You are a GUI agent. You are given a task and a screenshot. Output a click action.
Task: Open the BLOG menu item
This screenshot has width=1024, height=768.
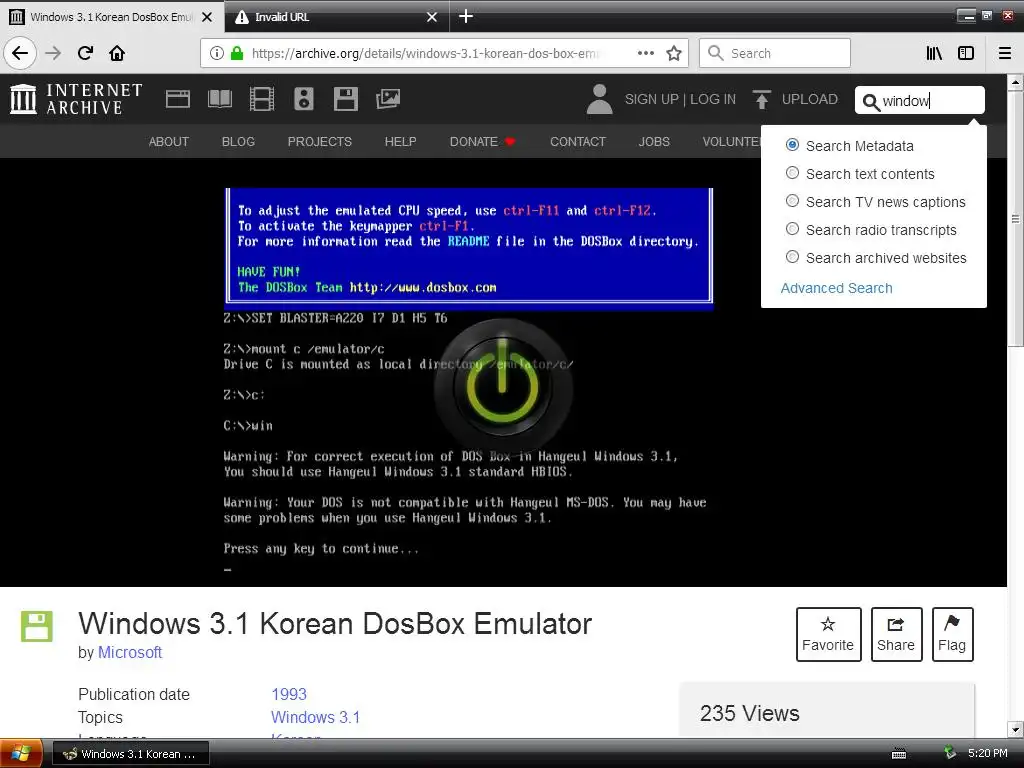coord(238,141)
